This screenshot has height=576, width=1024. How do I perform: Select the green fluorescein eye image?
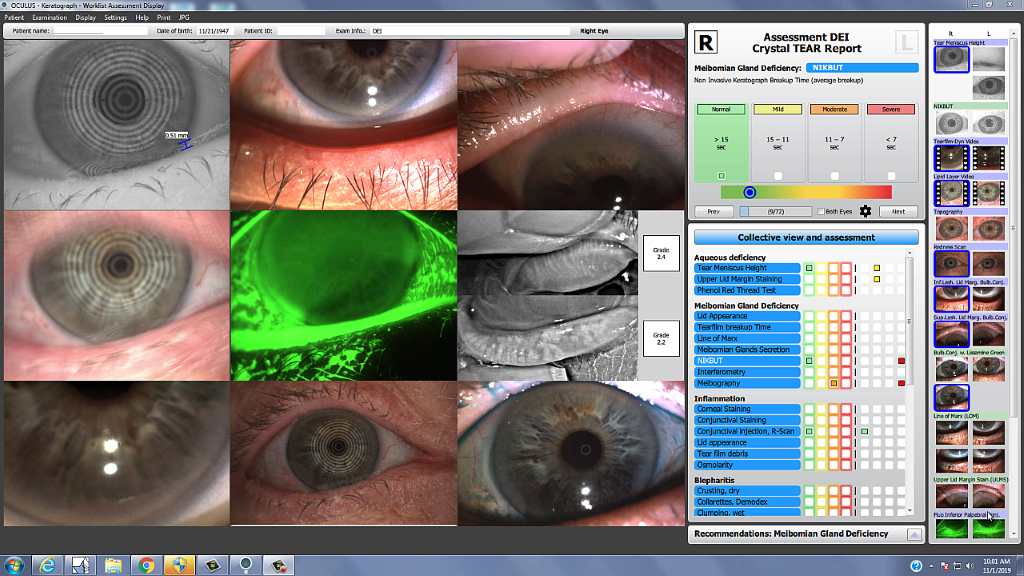click(x=343, y=295)
